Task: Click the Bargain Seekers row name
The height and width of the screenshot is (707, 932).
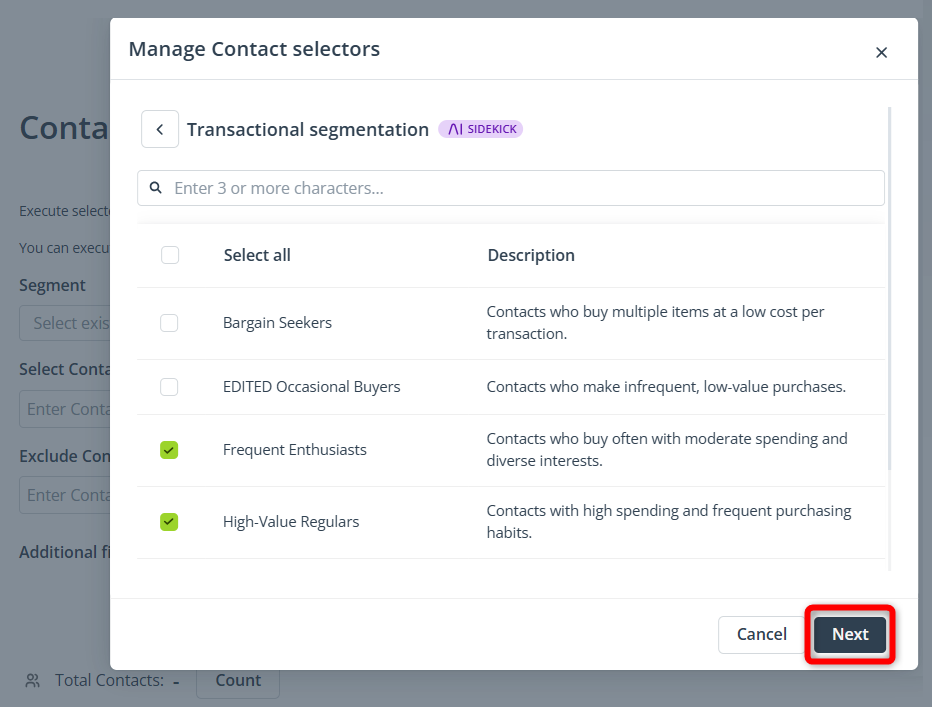Action: (277, 323)
